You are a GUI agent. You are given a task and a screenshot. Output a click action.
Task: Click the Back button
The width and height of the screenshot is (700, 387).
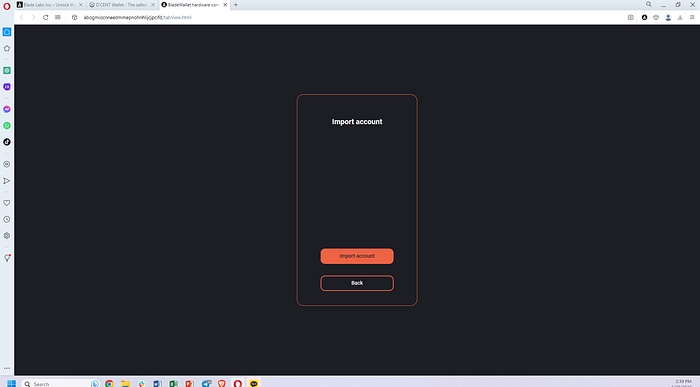pyautogui.click(x=357, y=283)
